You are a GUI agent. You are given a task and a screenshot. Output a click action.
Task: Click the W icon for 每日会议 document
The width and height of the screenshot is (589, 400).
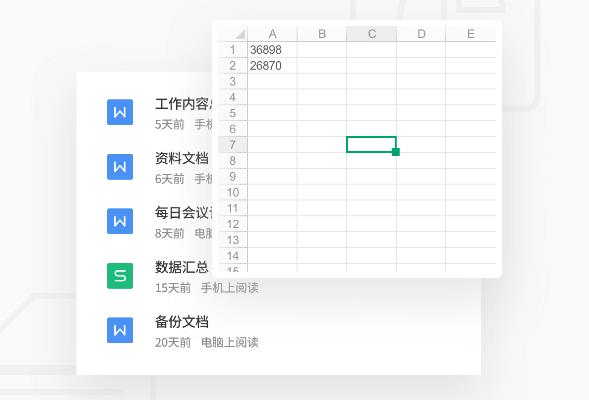[120, 221]
